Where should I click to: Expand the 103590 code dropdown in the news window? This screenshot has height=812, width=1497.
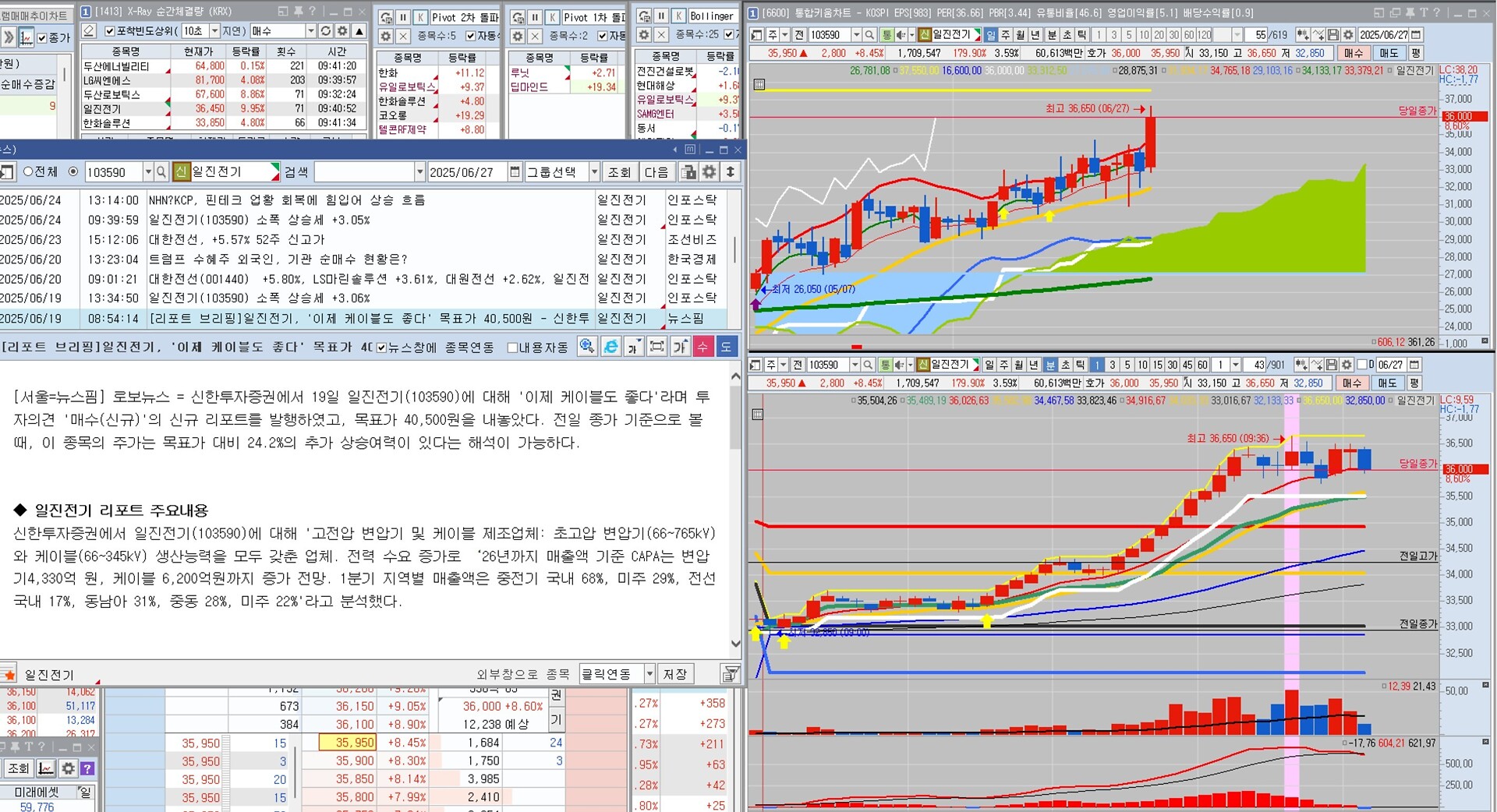(148, 171)
